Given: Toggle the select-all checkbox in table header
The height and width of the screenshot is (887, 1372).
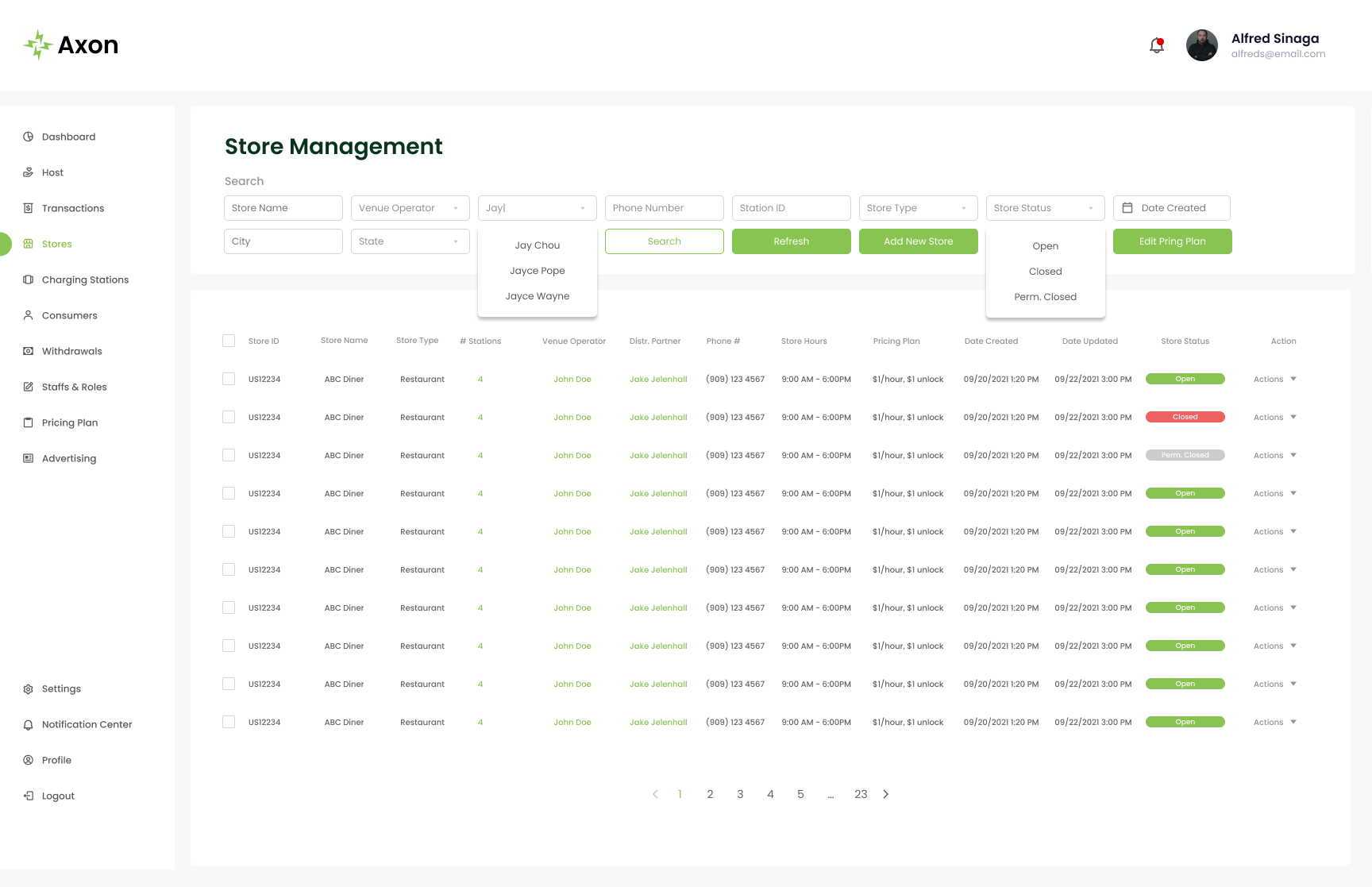Looking at the screenshot, I should (x=229, y=341).
